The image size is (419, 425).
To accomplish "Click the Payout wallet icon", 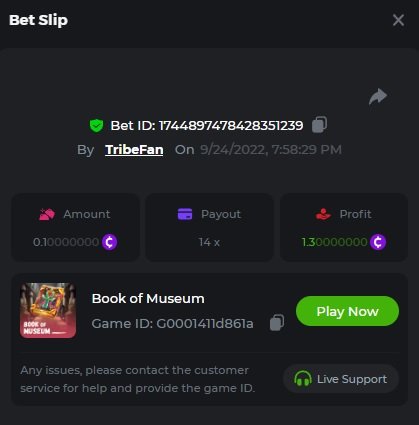I will (x=185, y=214).
